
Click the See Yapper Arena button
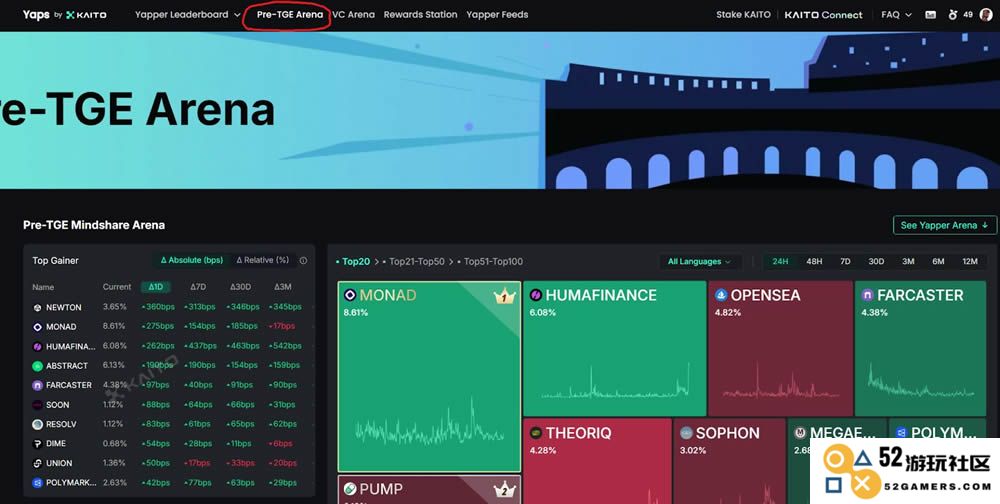tap(945, 225)
